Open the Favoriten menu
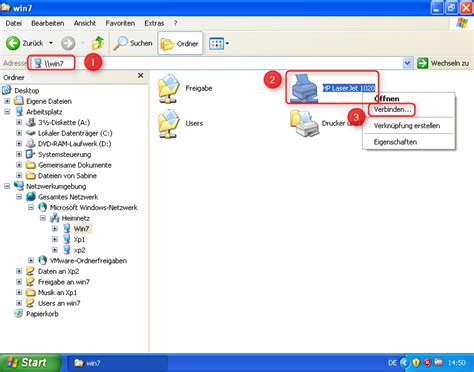 click(120, 23)
